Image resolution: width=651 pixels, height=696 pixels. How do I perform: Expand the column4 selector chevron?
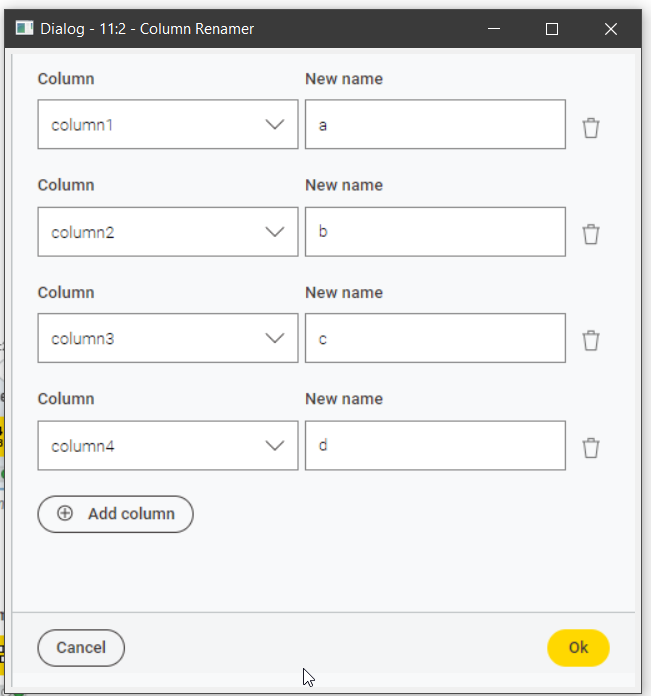[275, 445]
